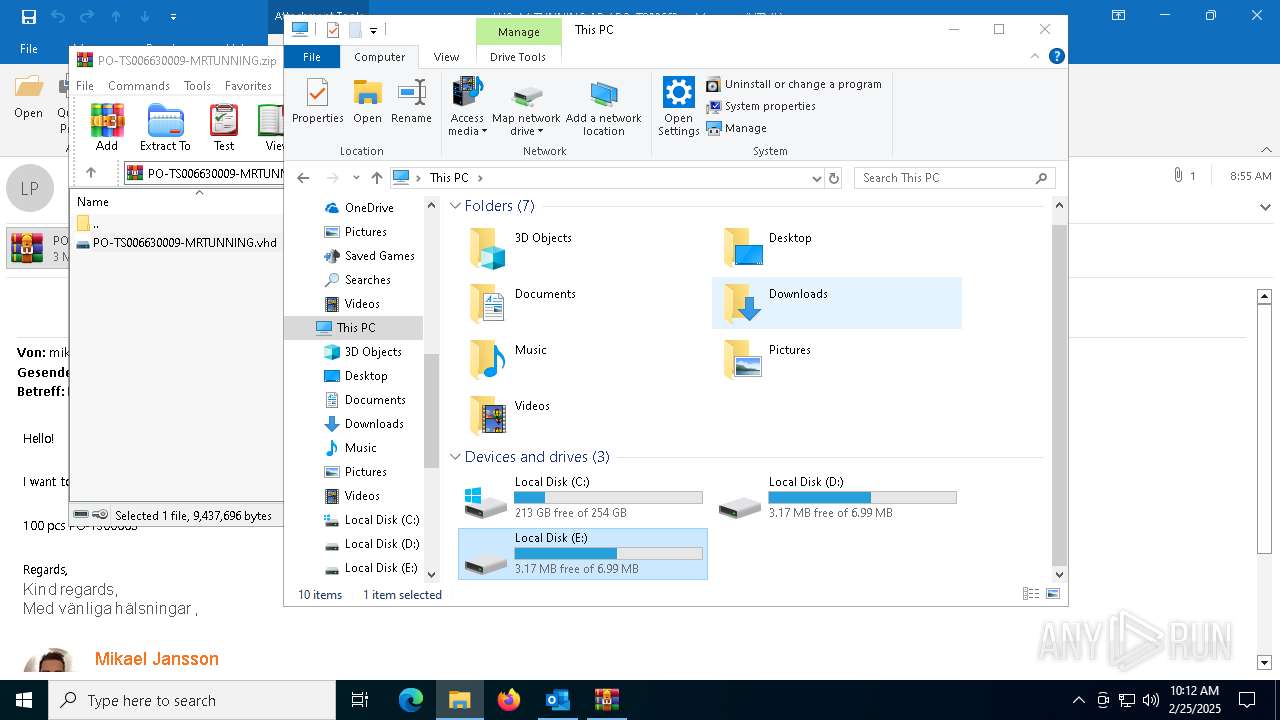Refresh the This PC view
Viewport: 1280px width, 720px height.
pos(835,178)
